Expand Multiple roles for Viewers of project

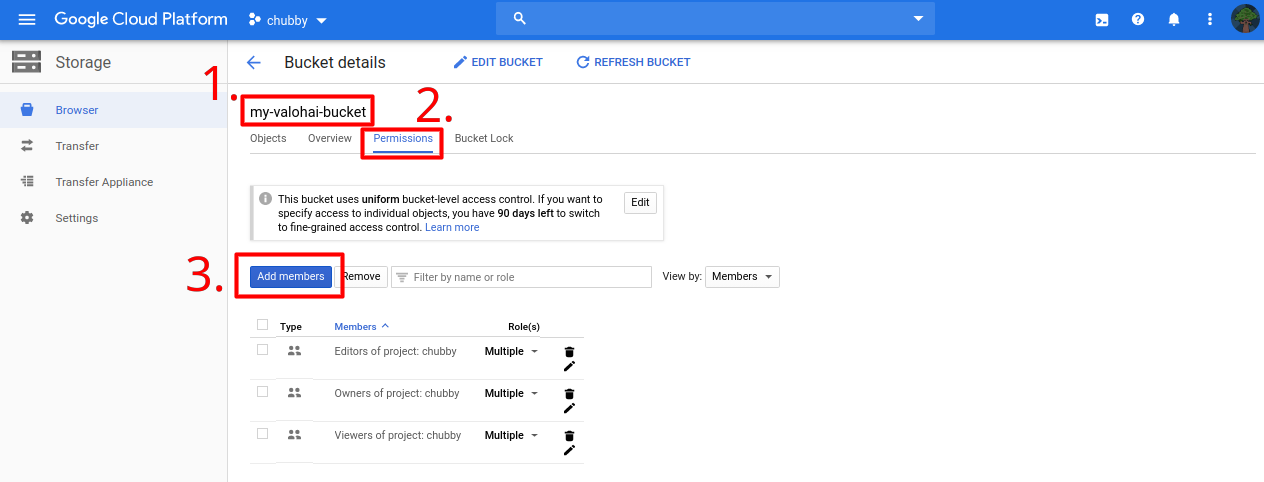[x=512, y=436]
